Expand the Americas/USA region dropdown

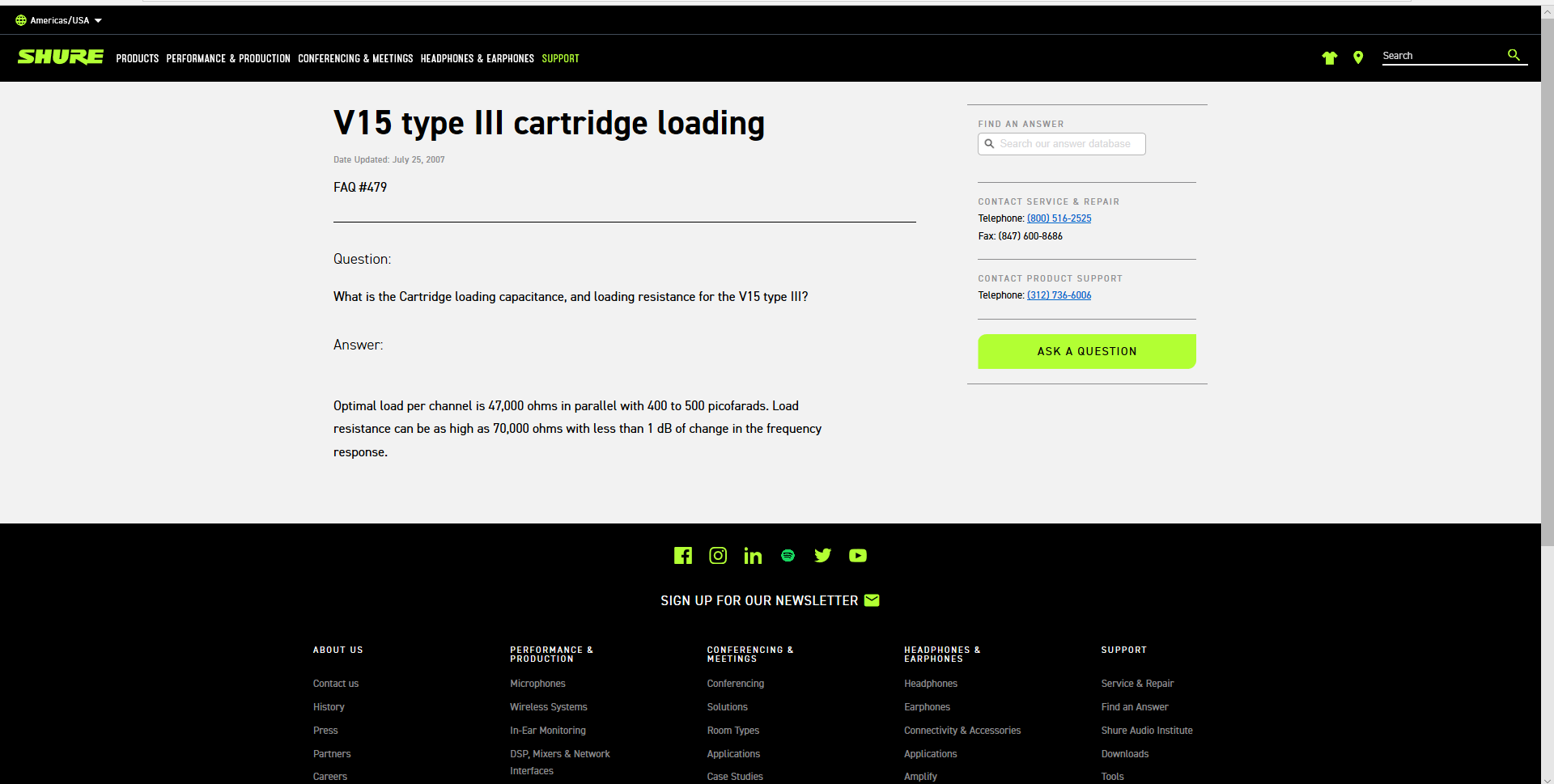(x=59, y=20)
